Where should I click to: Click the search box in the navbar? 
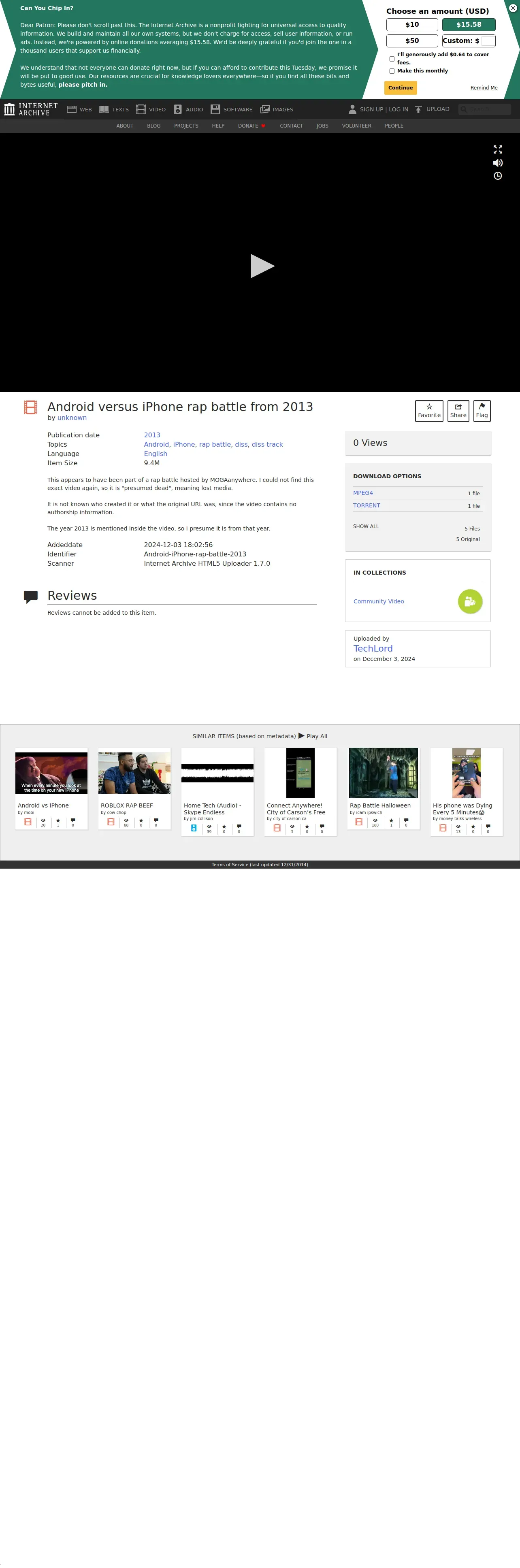coord(485,110)
